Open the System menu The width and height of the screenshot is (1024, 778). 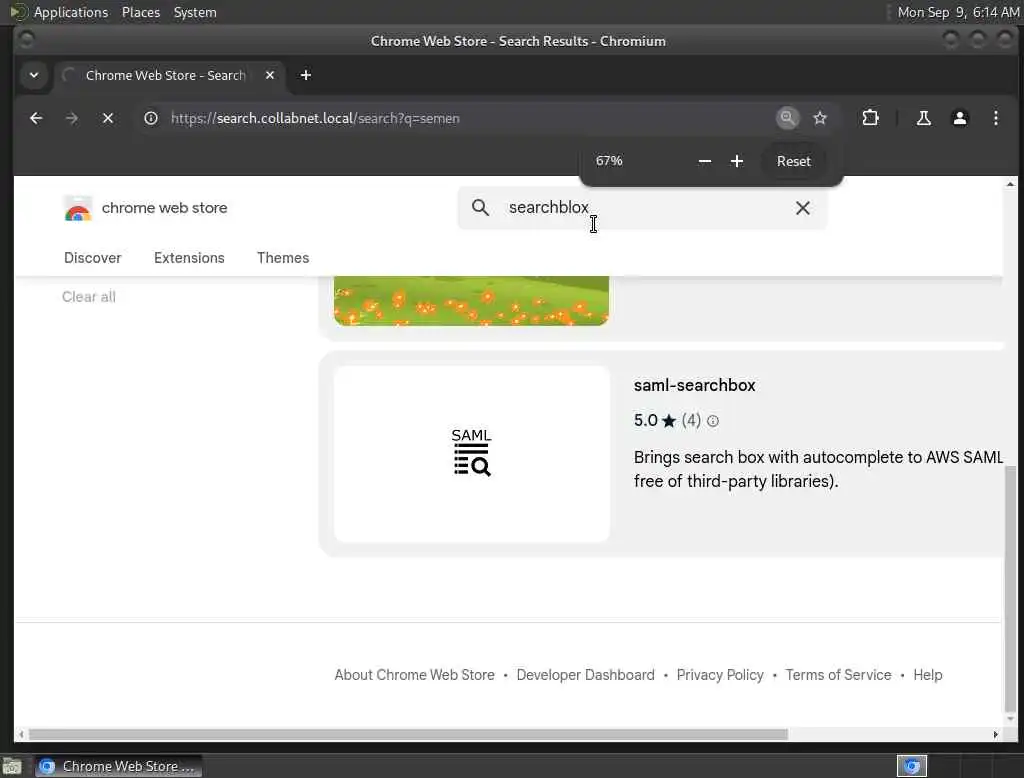(195, 12)
